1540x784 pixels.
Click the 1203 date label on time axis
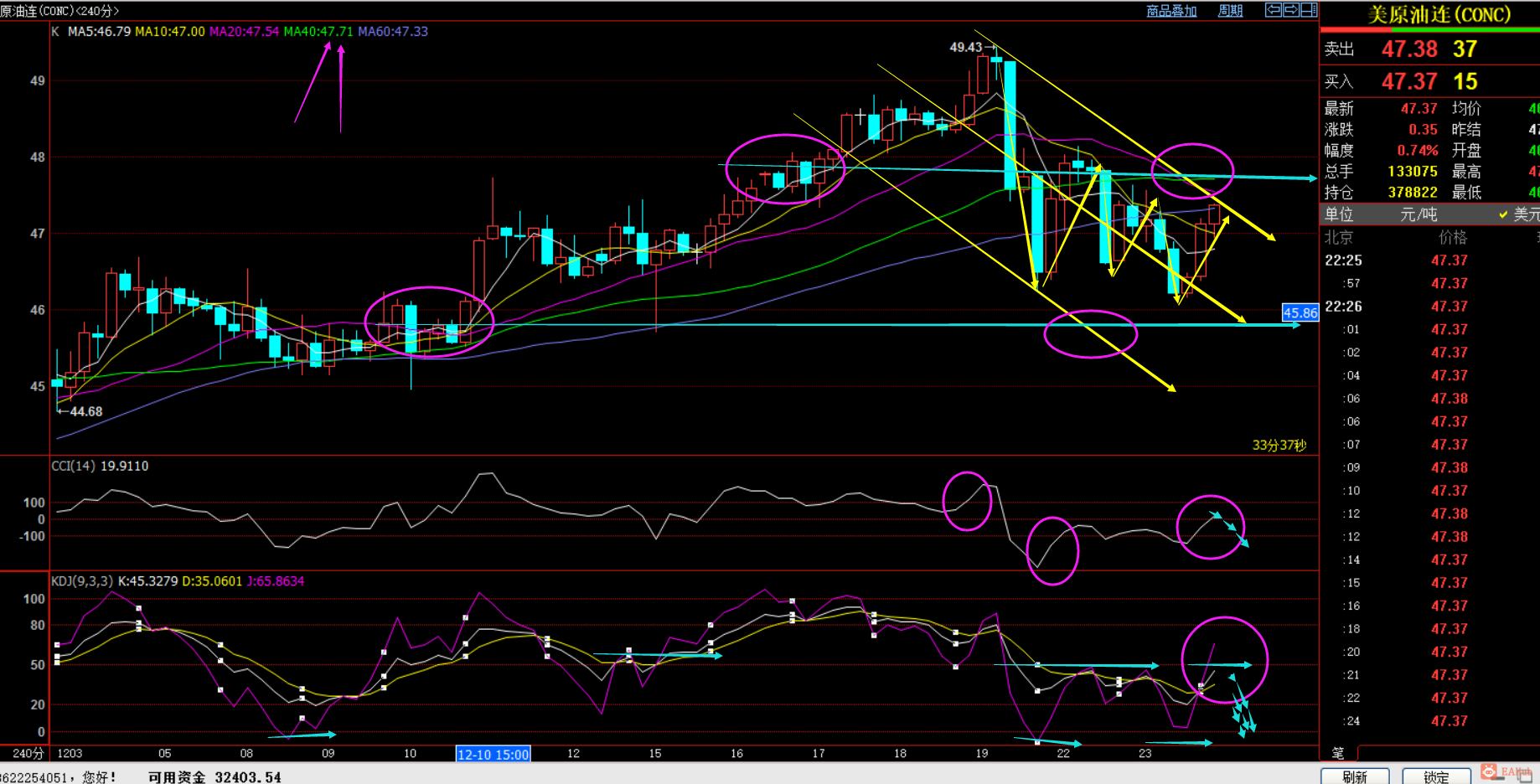click(70, 754)
